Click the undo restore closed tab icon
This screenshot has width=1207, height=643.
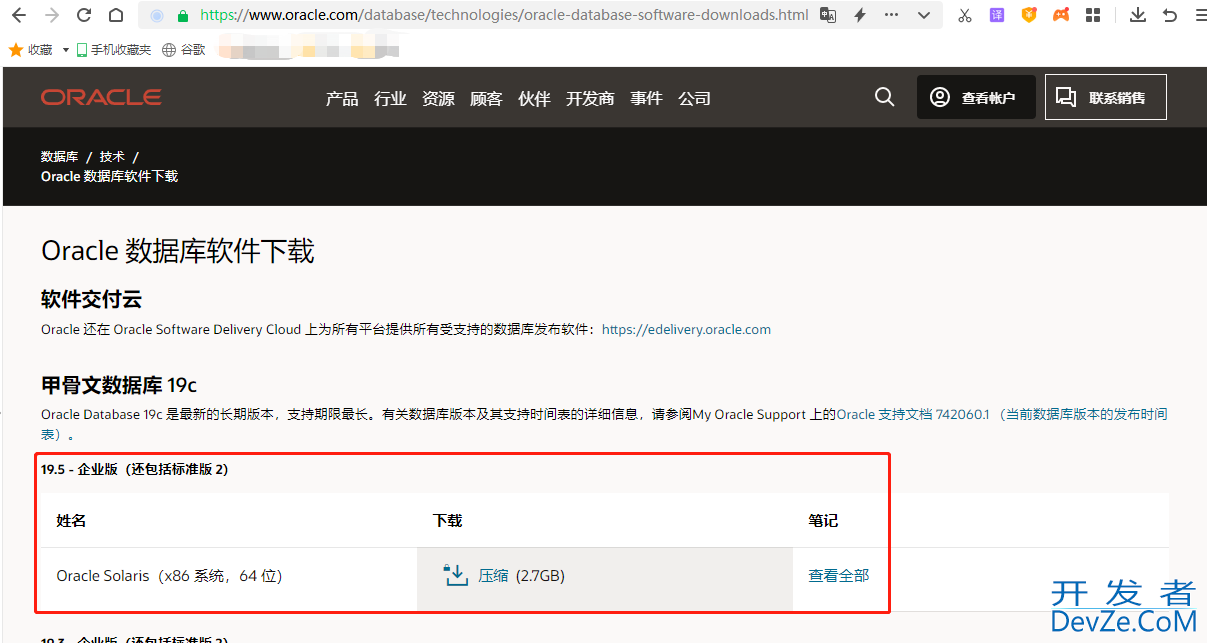point(1170,15)
